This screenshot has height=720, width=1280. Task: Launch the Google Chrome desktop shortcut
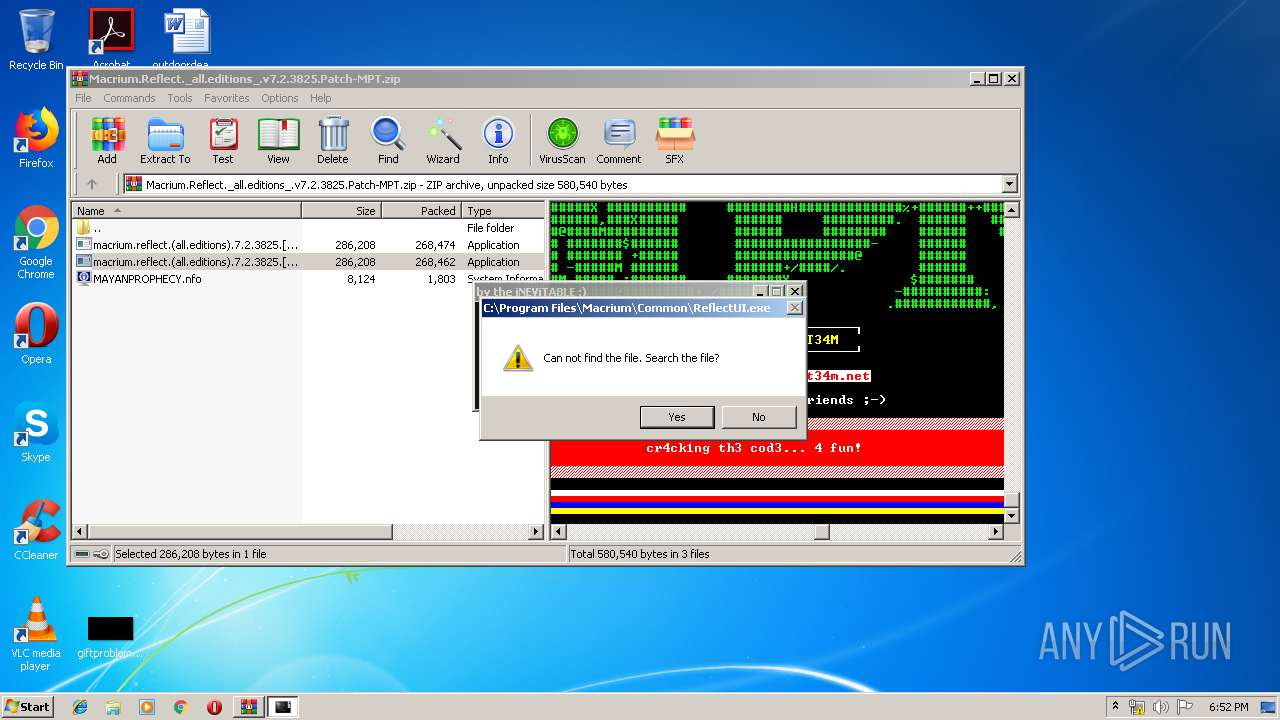[36, 242]
